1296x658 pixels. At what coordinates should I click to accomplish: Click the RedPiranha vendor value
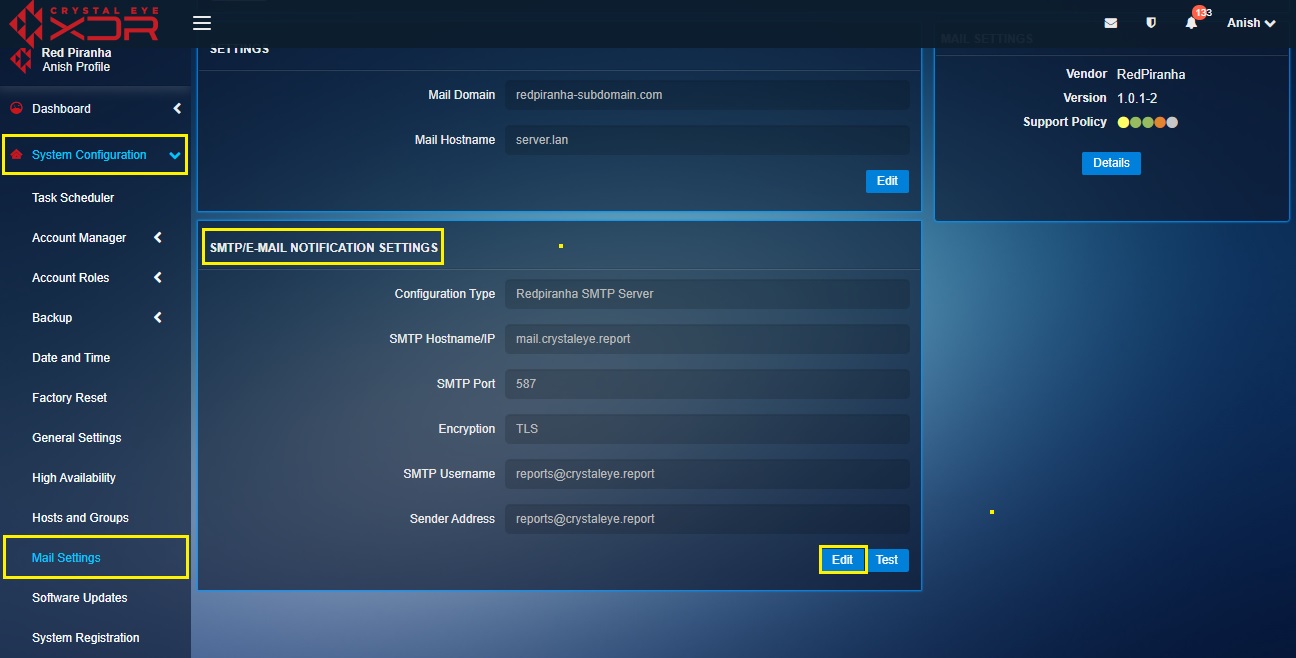(x=1151, y=74)
